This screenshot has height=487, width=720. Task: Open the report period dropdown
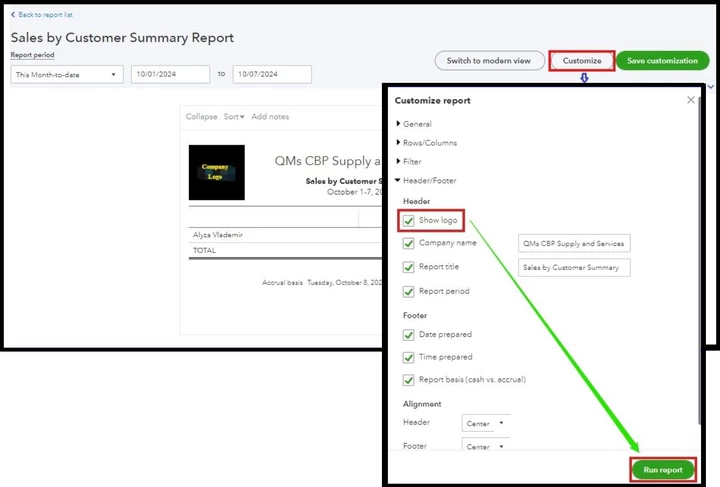coord(67,74)
